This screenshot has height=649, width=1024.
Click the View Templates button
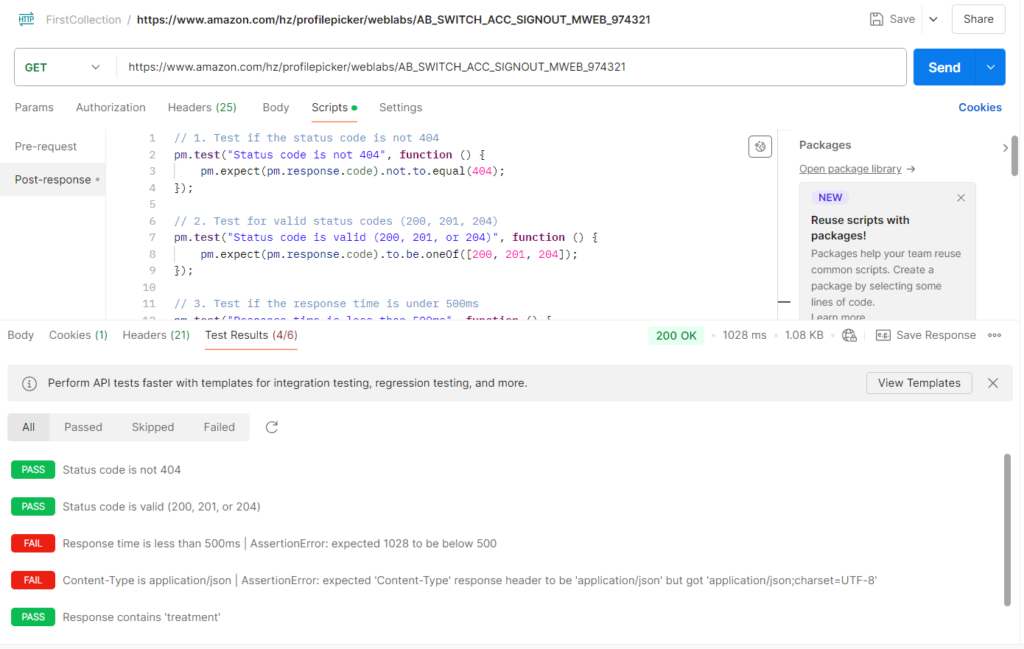919,383
